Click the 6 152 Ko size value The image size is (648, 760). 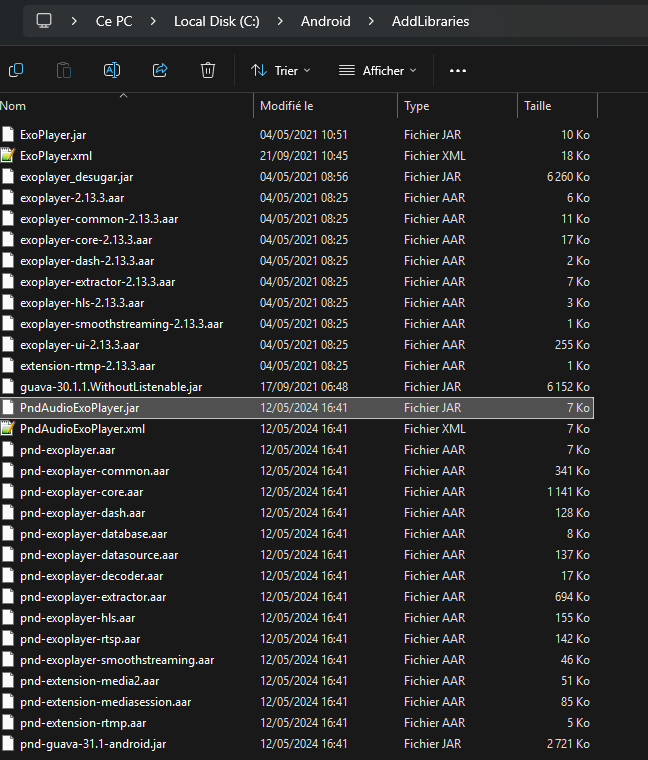(x=568, y=387)
